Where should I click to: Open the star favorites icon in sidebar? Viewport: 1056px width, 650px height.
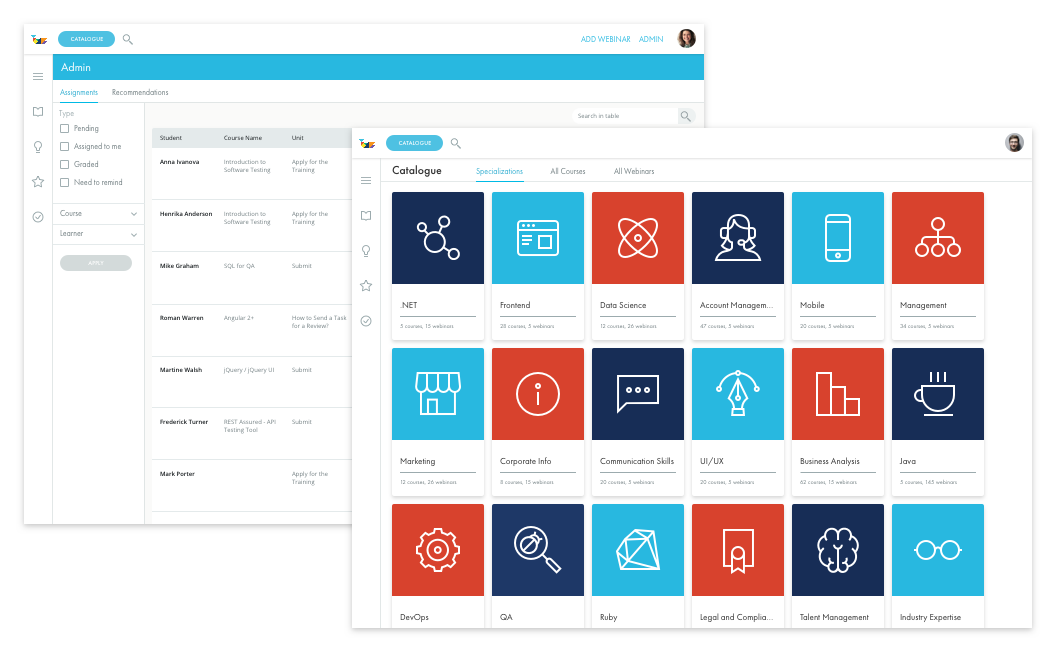click(38, 181)
